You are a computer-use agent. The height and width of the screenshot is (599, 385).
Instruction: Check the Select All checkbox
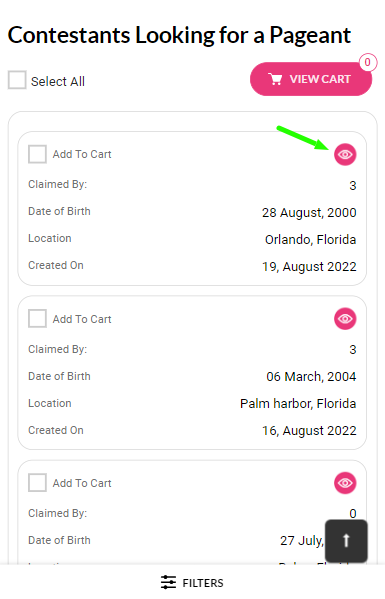coord(17,80)
